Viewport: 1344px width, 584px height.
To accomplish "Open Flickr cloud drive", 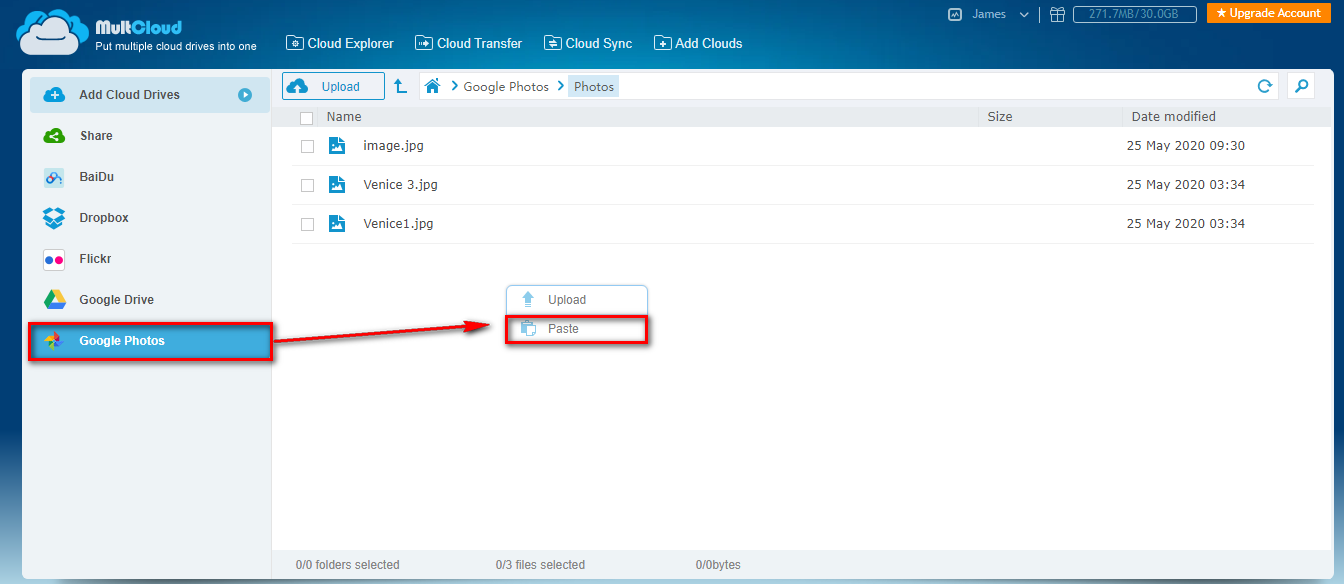I will point(150,259).
